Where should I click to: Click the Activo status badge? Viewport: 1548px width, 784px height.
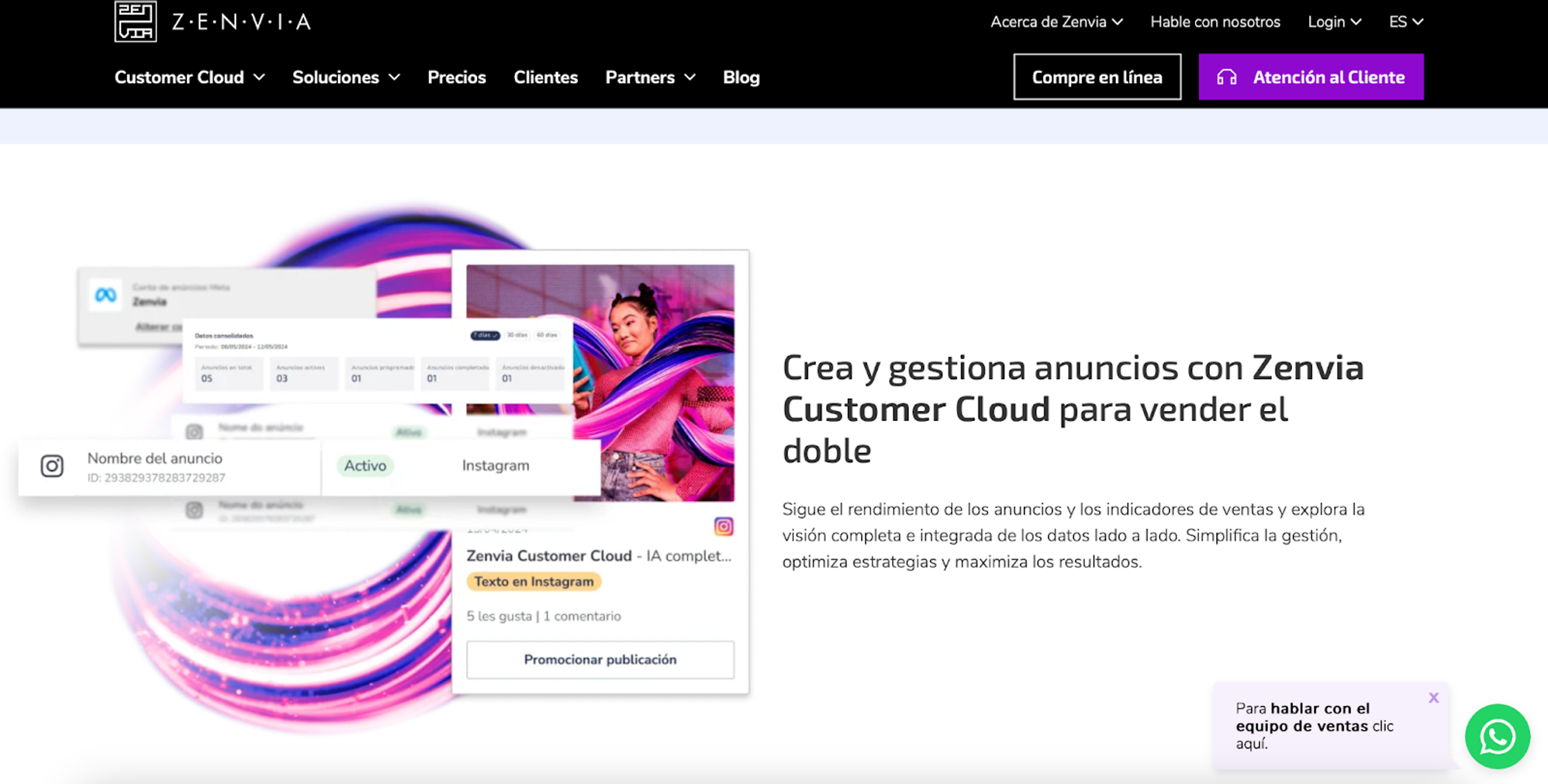coord(365,466)
